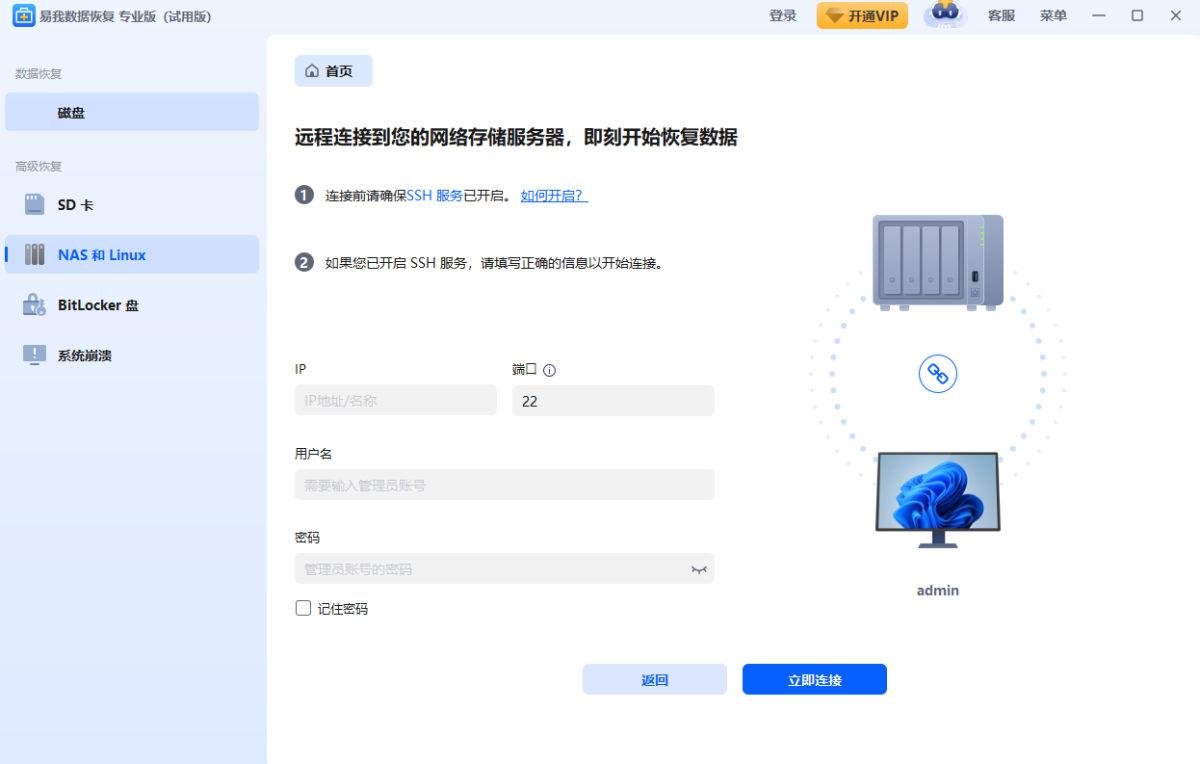Open the 菜单 menu

point(1053,16)
